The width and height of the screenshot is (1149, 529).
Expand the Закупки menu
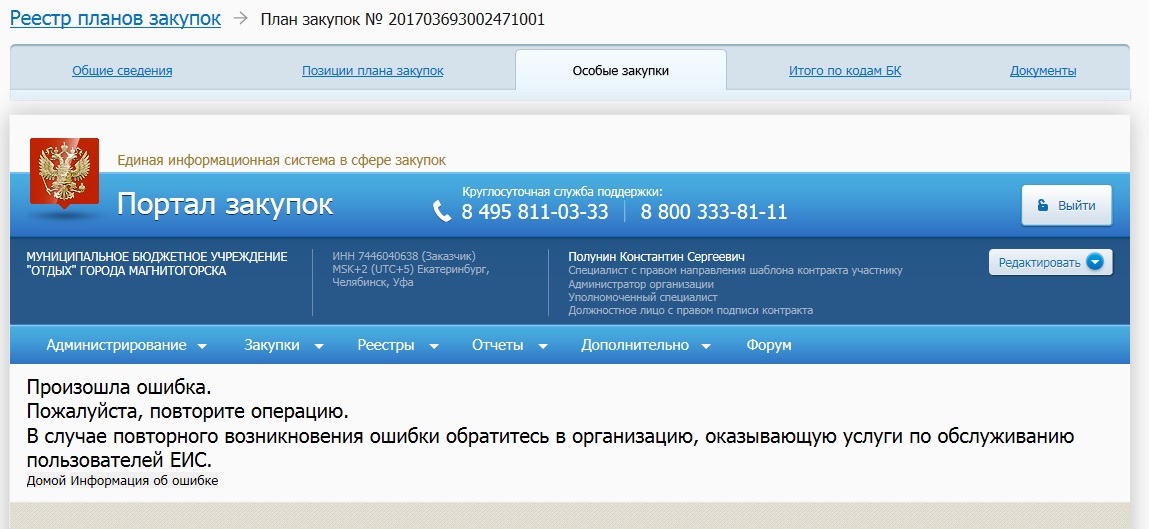284,345
